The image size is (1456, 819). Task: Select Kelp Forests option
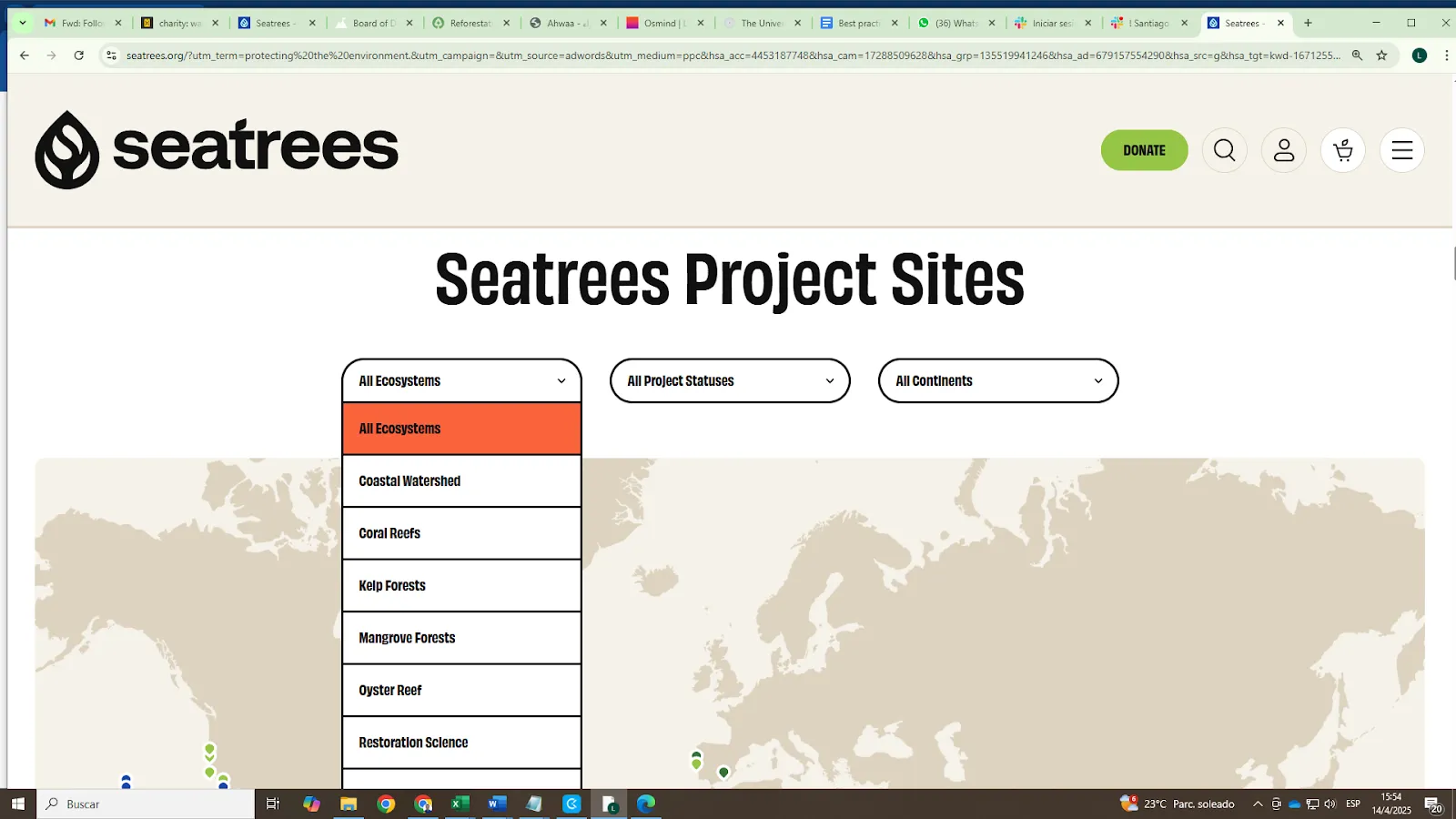461,585
